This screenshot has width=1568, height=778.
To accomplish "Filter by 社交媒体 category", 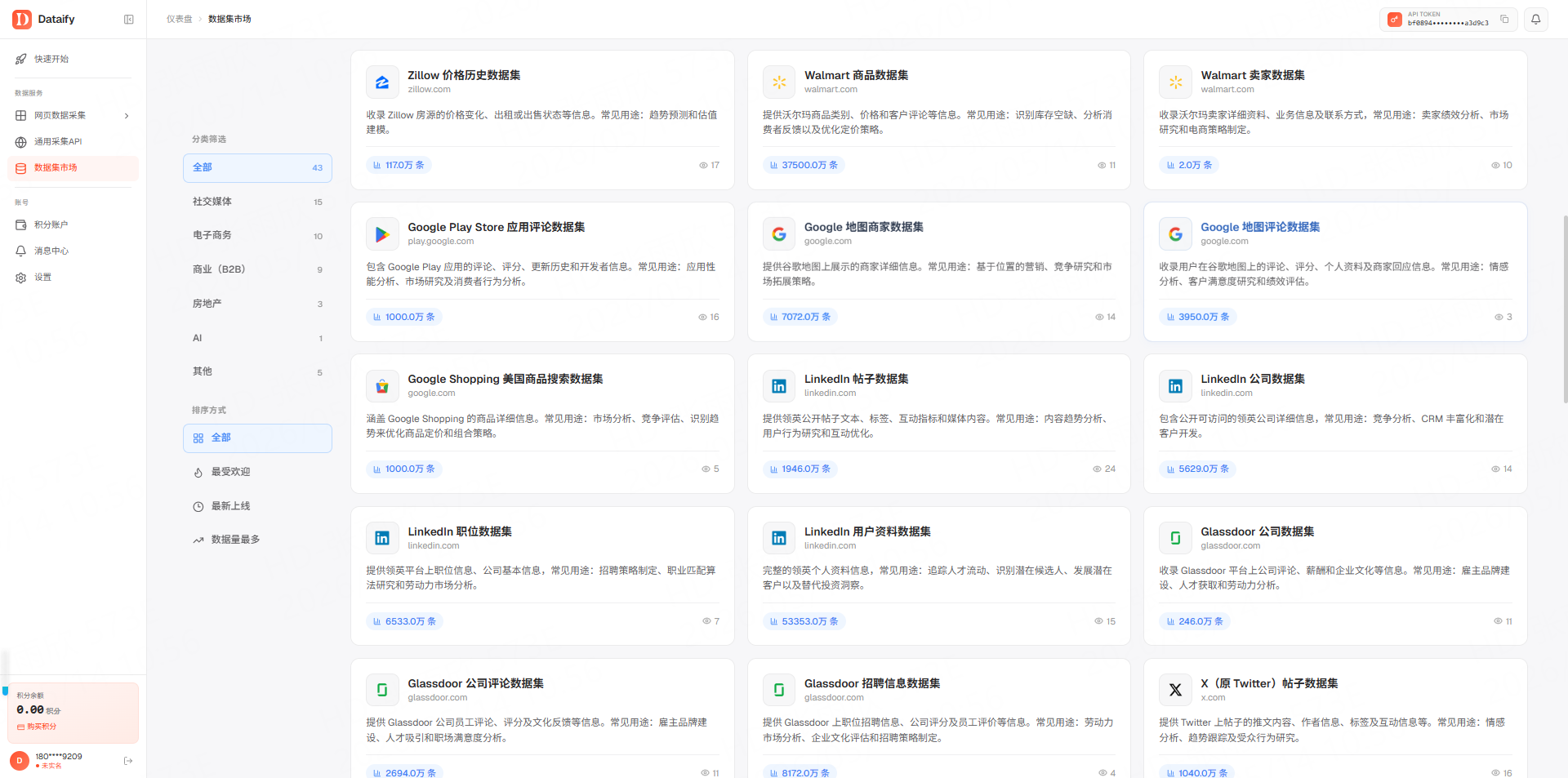I will 257,202.
